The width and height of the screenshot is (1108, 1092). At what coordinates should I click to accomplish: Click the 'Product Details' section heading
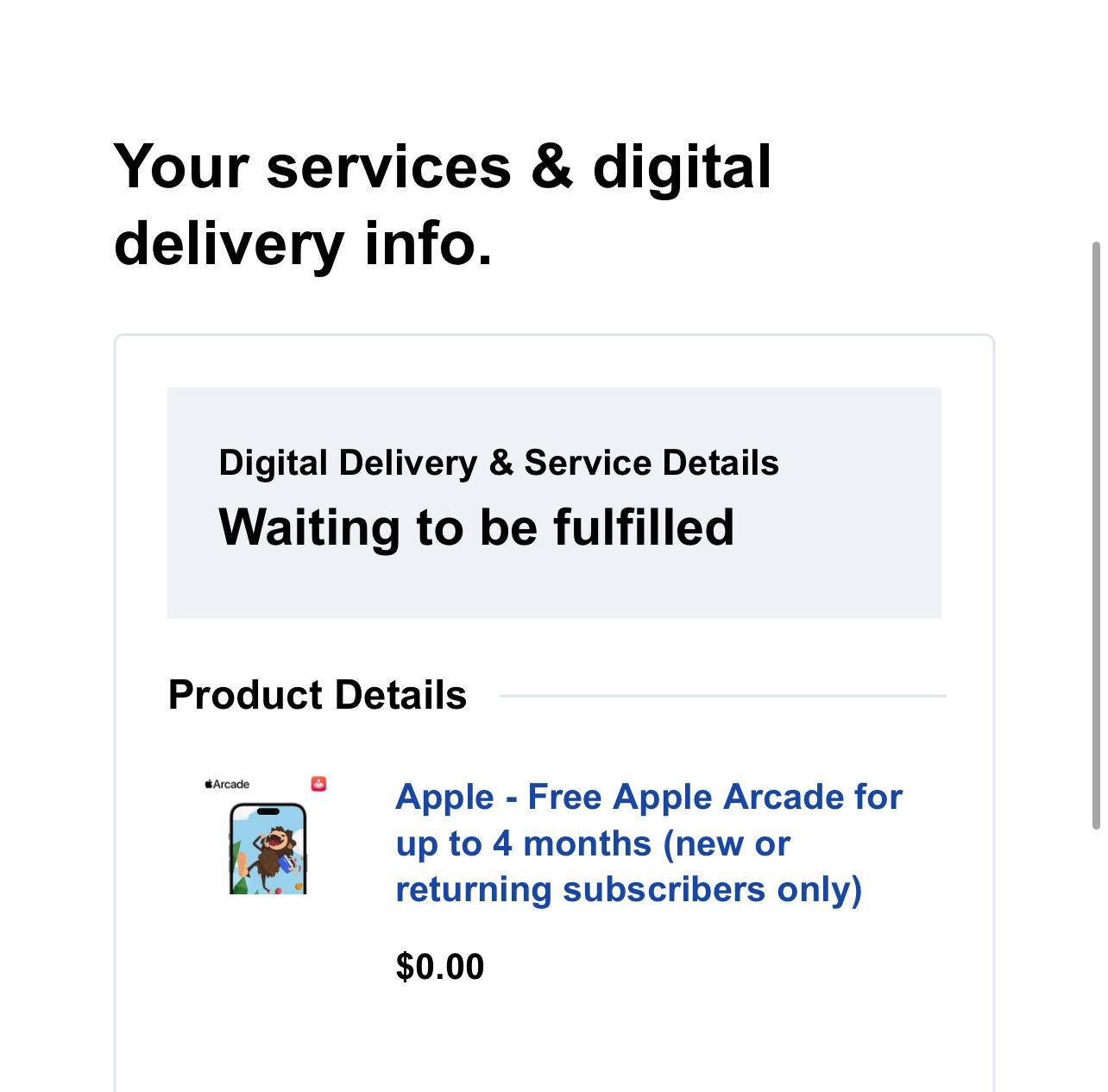tap(318, 693)
